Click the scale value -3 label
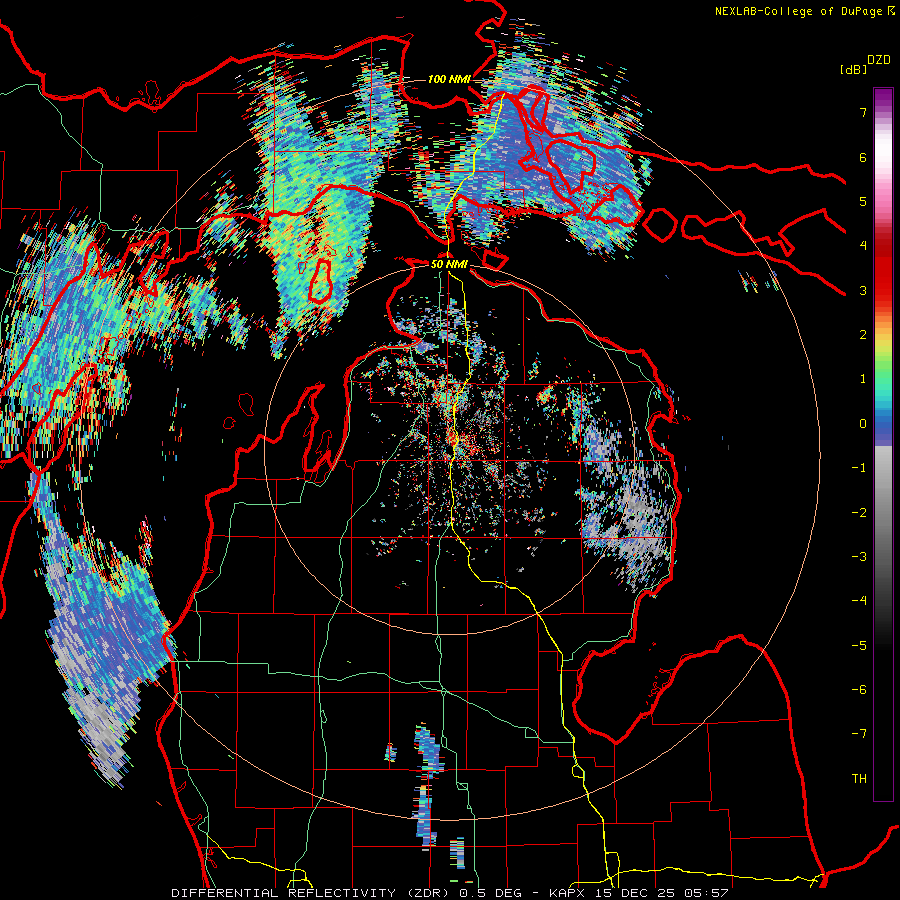 859,557
